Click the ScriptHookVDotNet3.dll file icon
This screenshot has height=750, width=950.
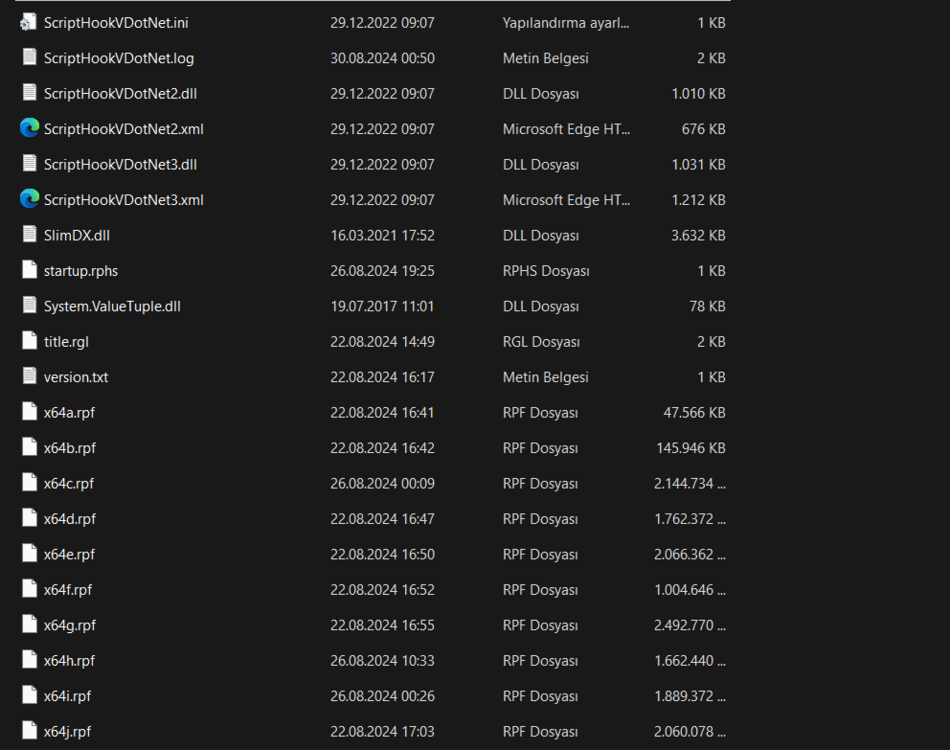(x=29, y=164)
